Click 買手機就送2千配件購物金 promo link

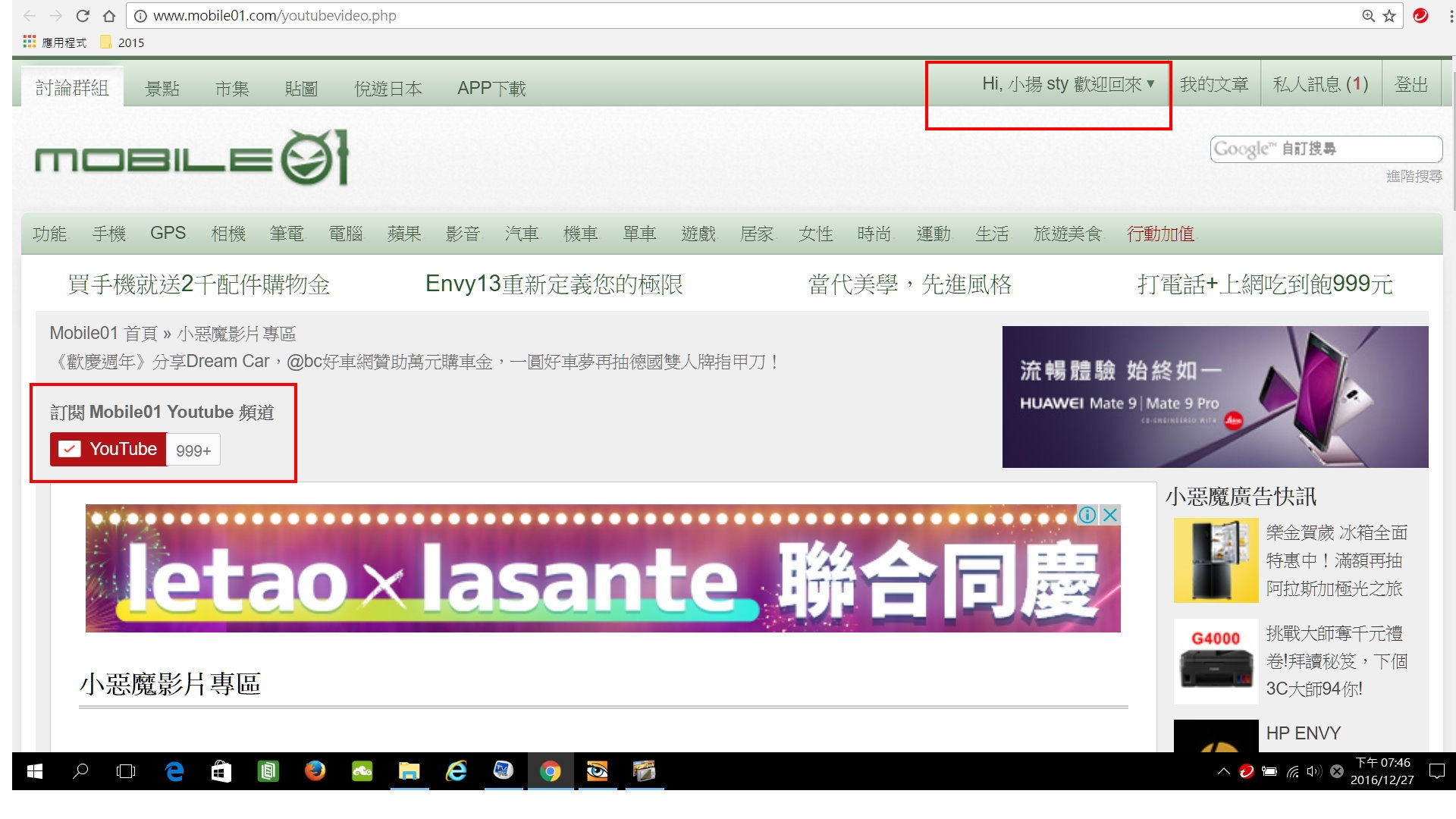(x=199, y=284)
